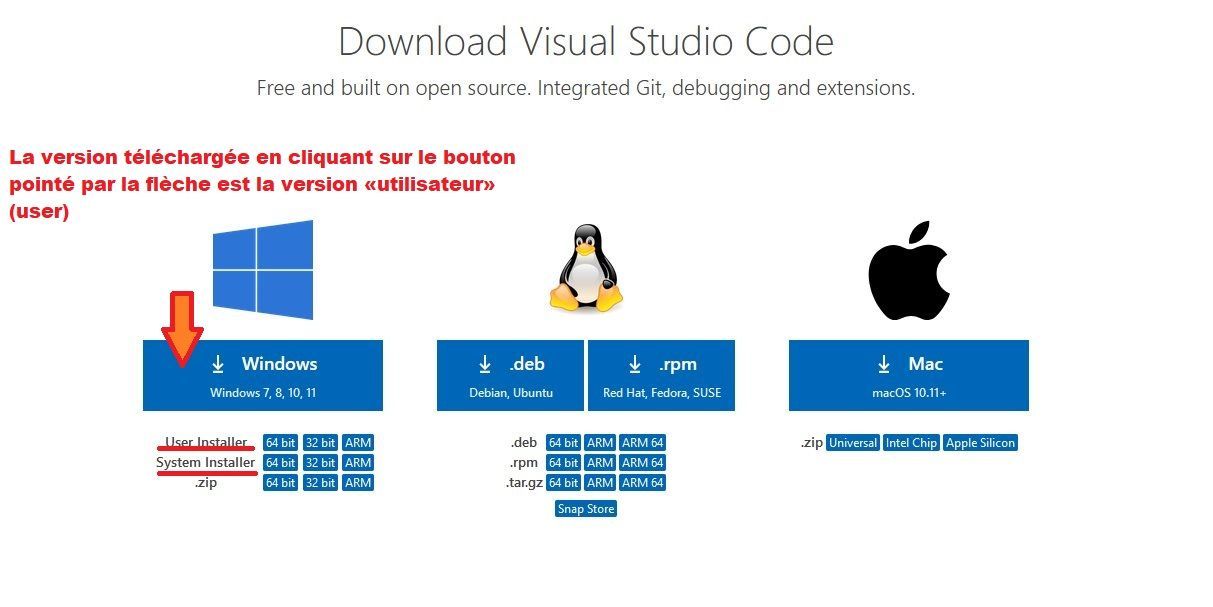1213x607 pixels.
Task: Download the Mac .zip Intel Chip build
Action: coord(911,443)
